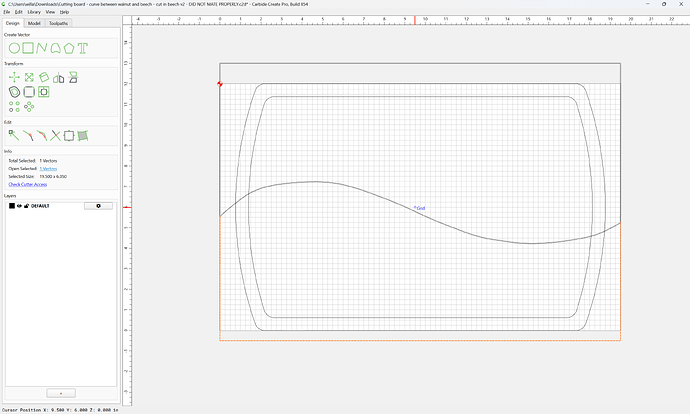Switch to the Toolpaths tab

click(58, 23)
